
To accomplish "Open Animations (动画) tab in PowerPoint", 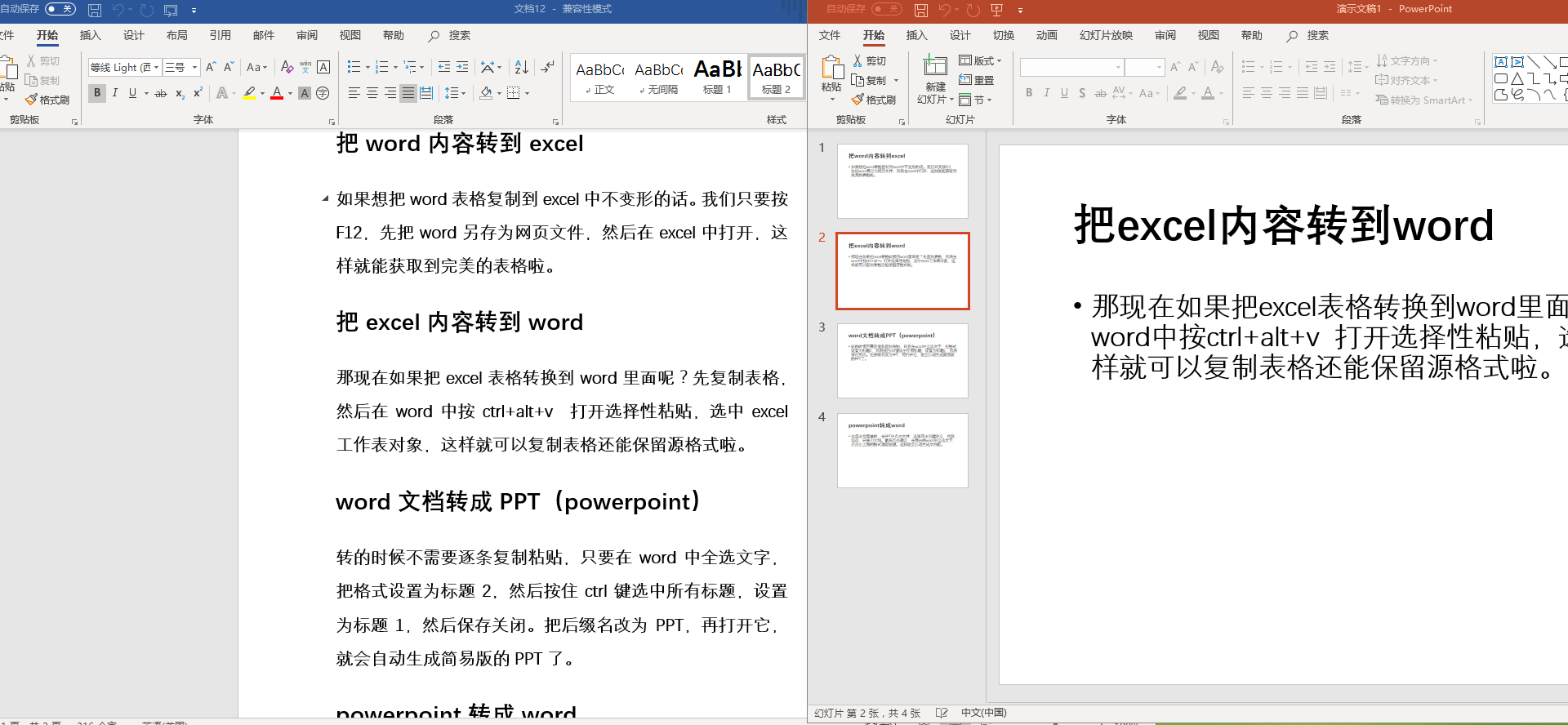I will pyautogui.click(x=1047, y=35).
